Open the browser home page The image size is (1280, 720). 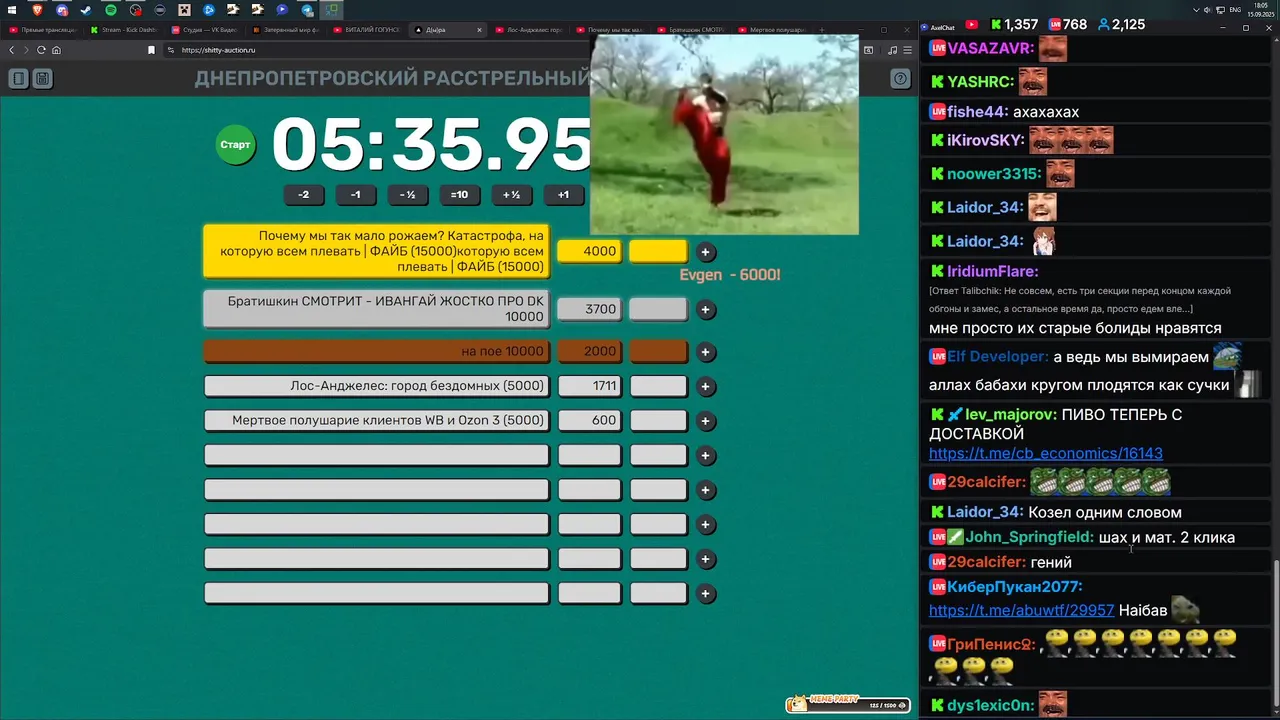(56, 50)
